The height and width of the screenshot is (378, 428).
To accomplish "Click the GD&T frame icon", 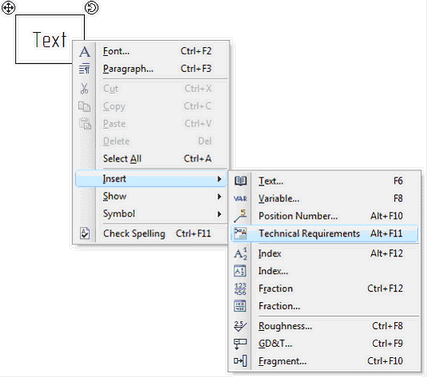I will point(240,344).
